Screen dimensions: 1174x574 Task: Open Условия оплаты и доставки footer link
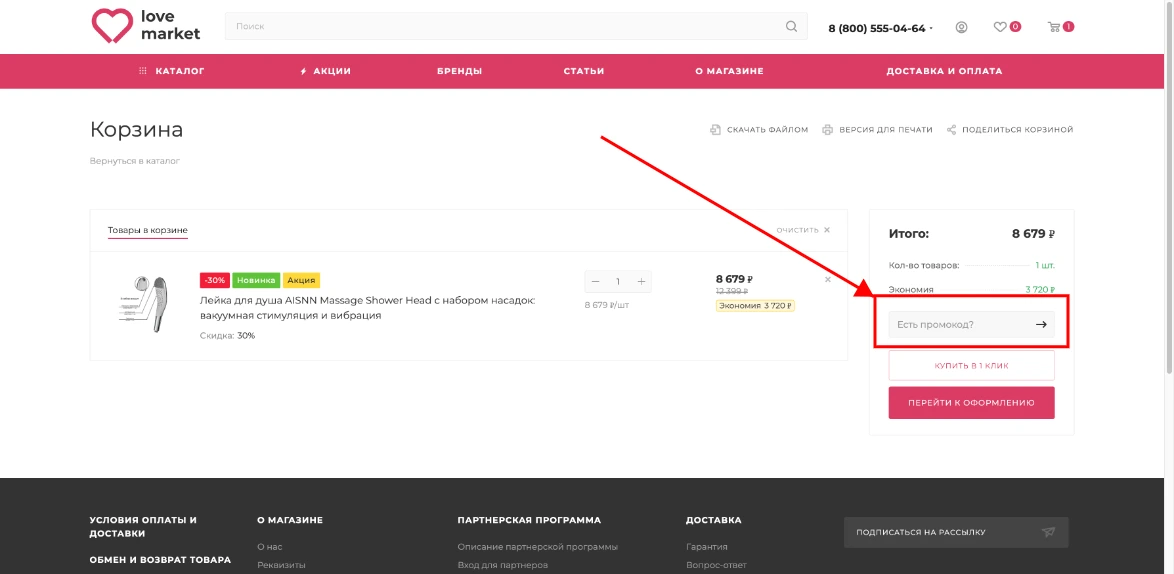tap(143, 527)
